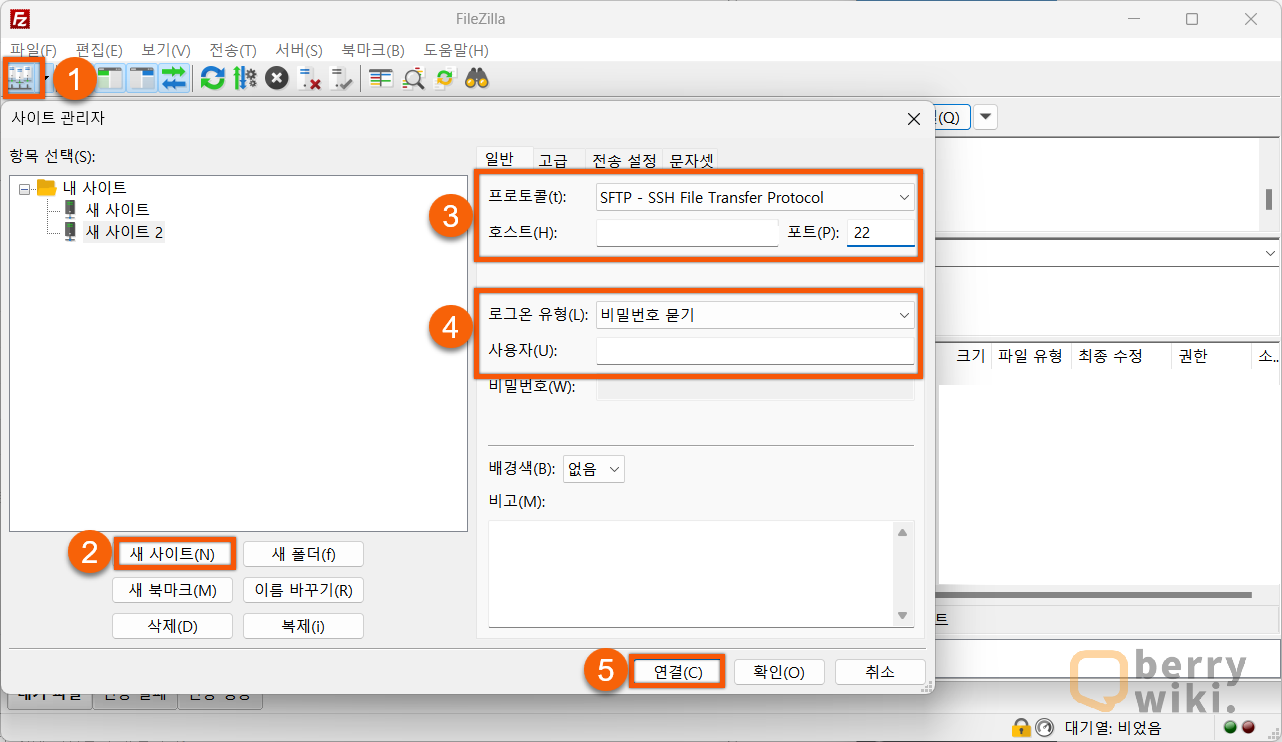
Task: Toggle the synchronized browsing toolbar icon
Action: (444, 78)
